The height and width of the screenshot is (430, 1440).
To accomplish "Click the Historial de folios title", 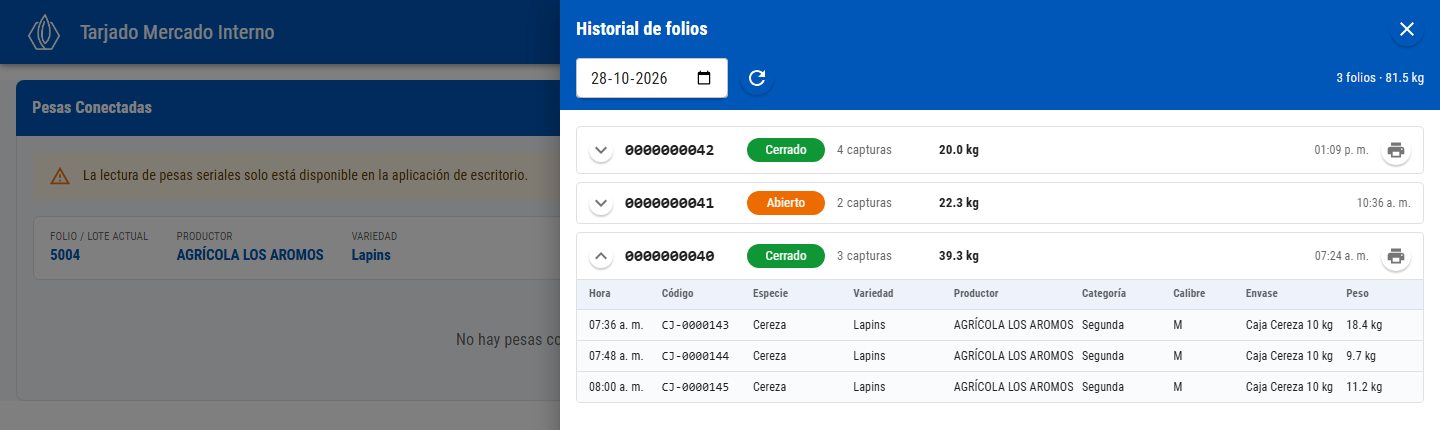I will point(642,29).
